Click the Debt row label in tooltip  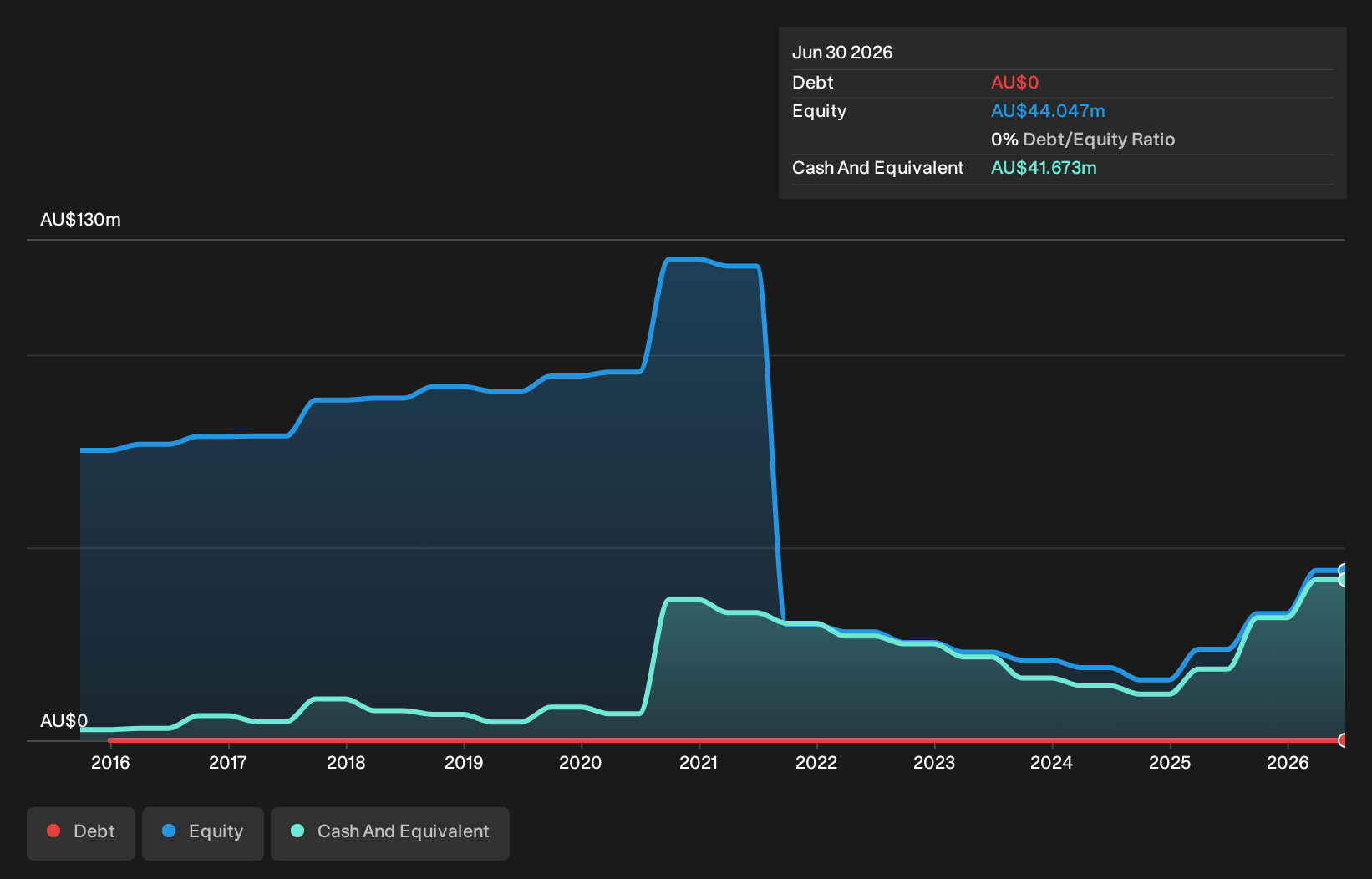click(x=813, y=83)
